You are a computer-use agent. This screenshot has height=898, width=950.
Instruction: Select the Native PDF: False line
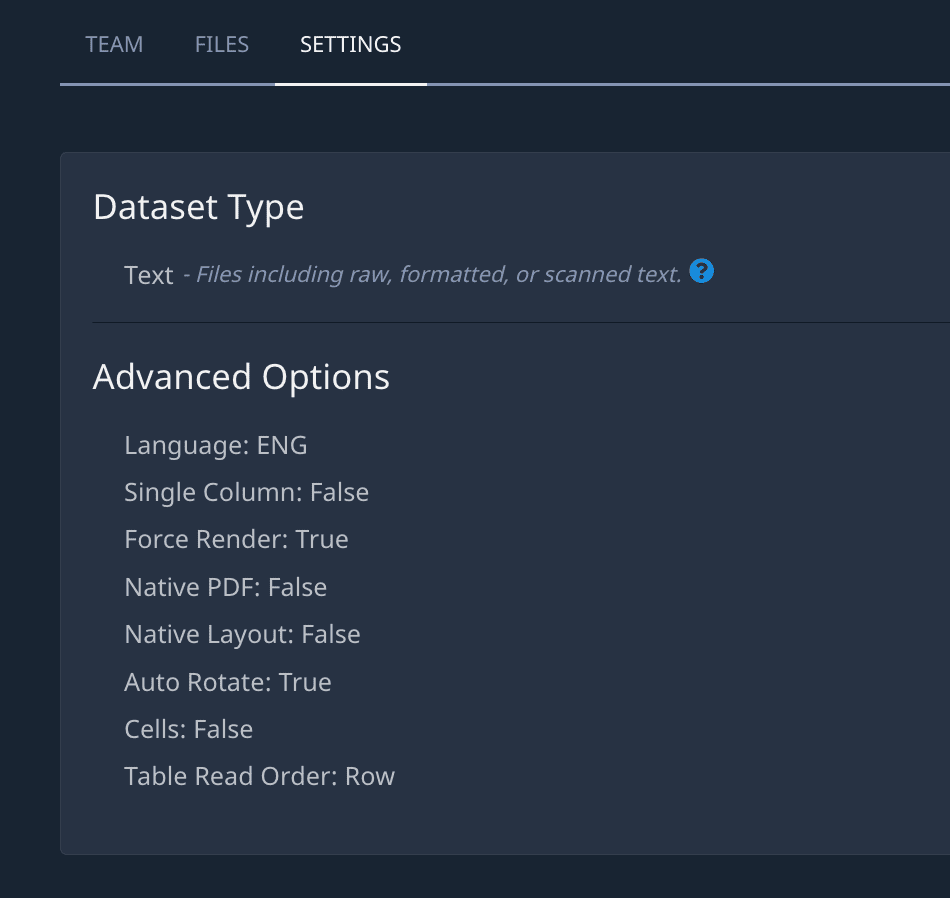coord(225,587)
